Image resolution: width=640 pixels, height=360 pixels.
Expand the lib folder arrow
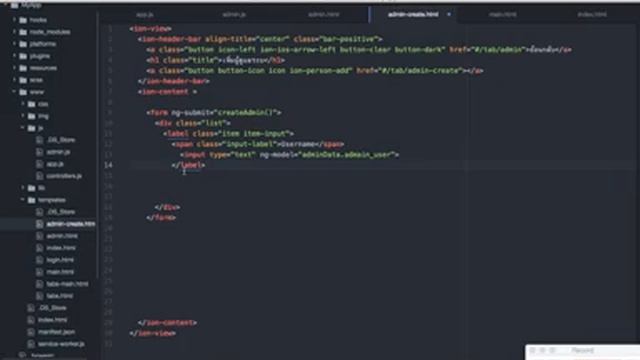point(23,188)
